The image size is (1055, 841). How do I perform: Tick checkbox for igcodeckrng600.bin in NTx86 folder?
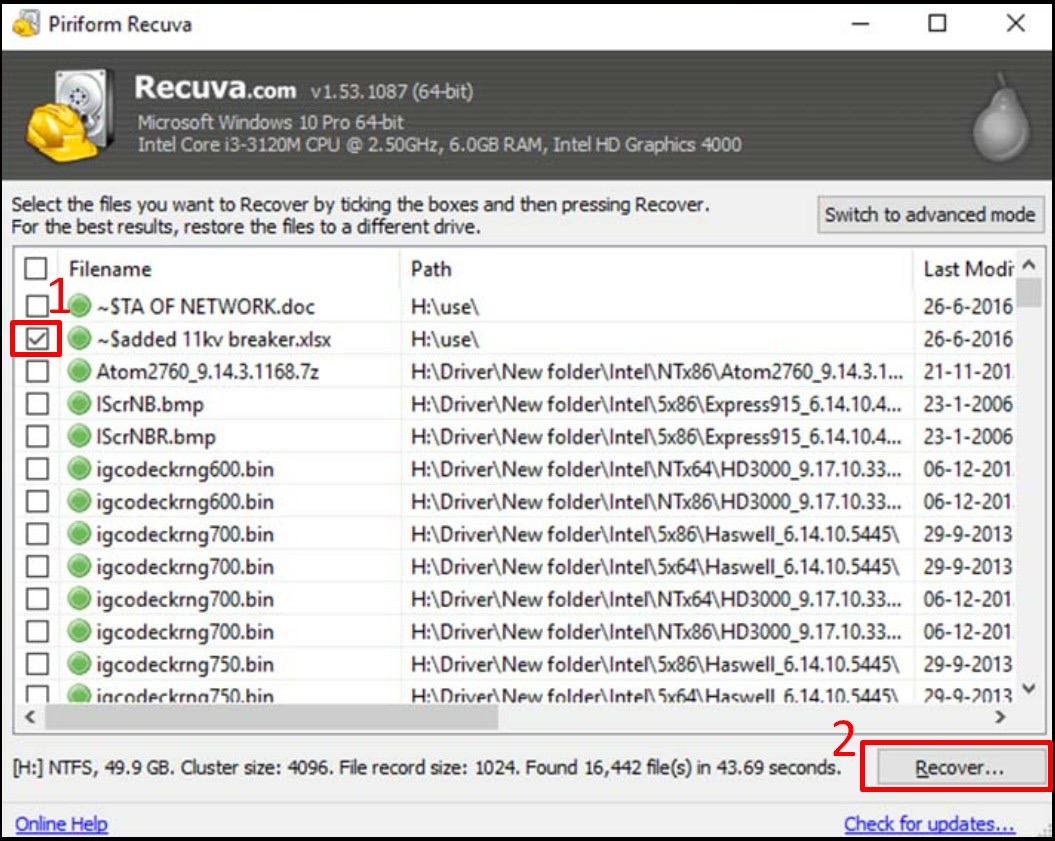[x=37, y=501]
